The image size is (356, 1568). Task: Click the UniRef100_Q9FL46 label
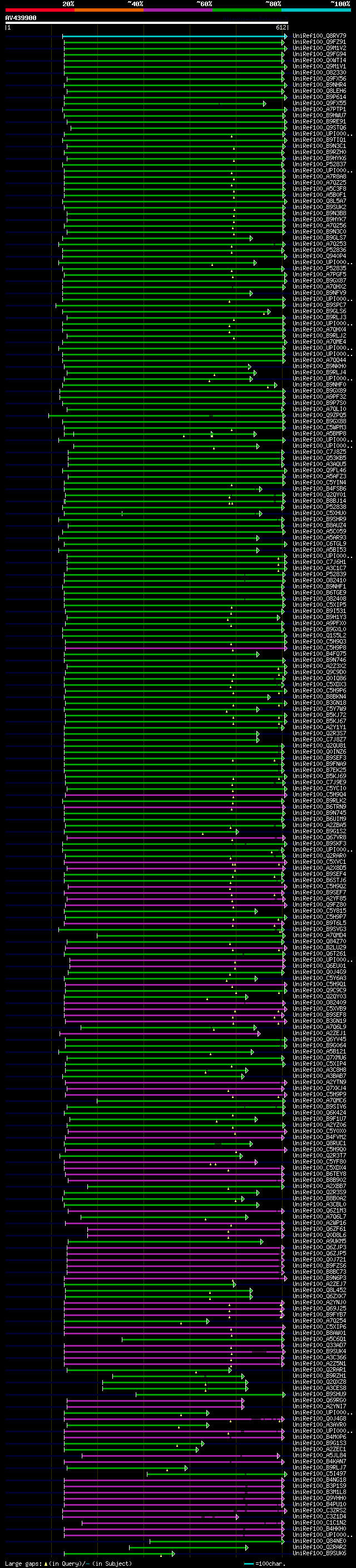click(319, 471)
